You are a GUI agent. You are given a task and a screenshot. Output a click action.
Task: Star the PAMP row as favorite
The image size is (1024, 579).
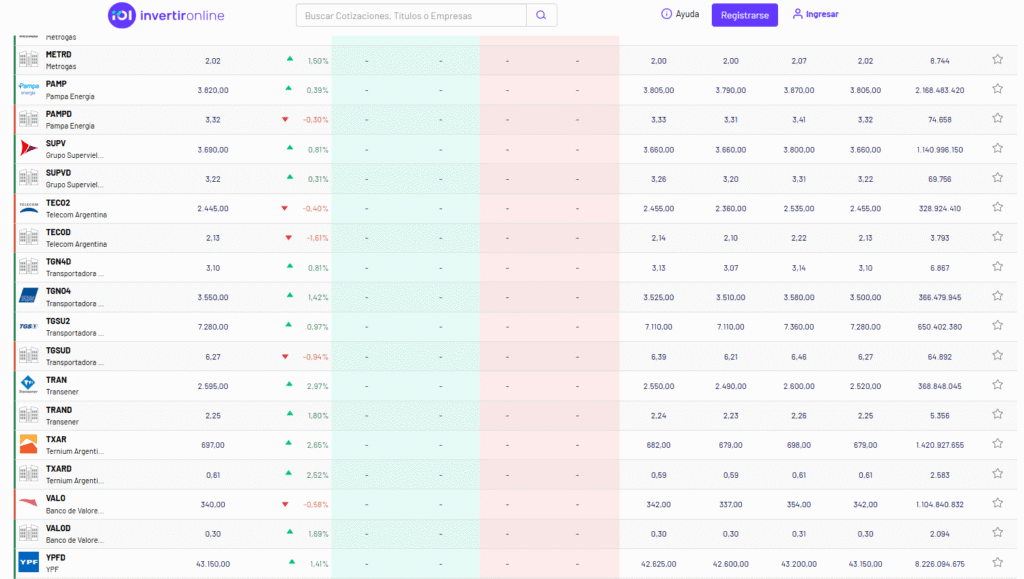click(x=997, y=88)
